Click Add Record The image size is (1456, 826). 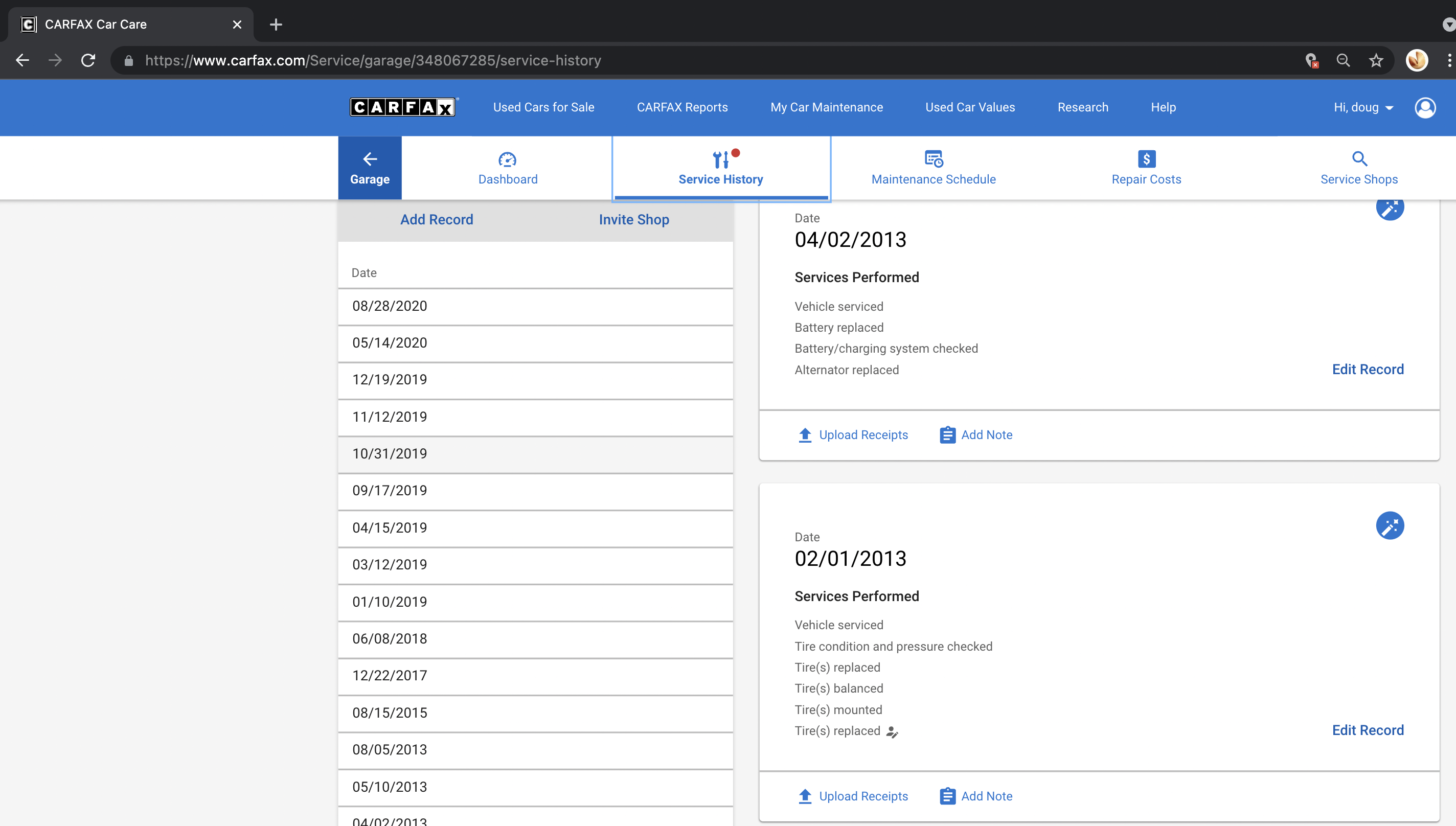(x=437, y=220)
